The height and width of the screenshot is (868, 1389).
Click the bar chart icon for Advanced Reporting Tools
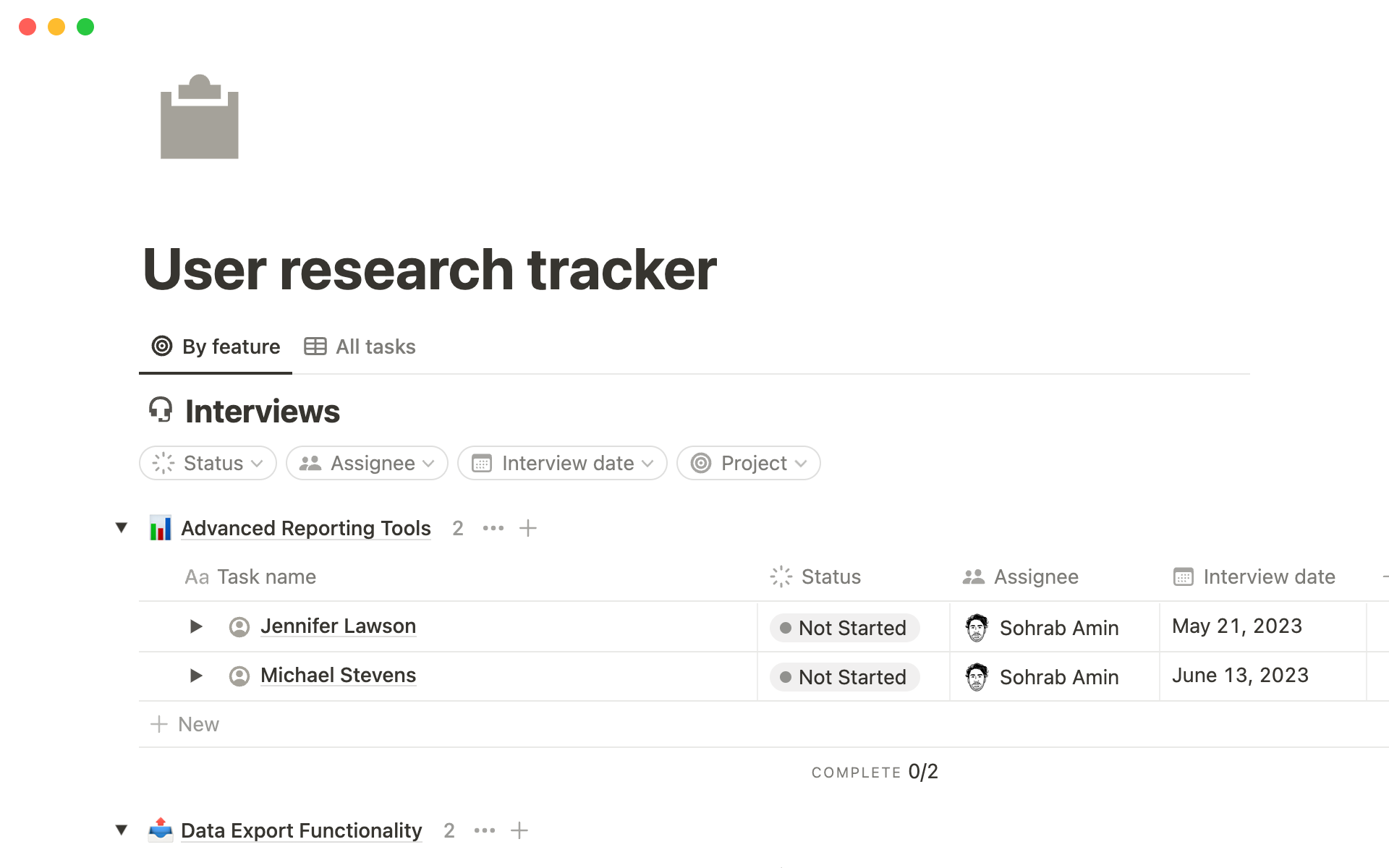click(160, 528)
